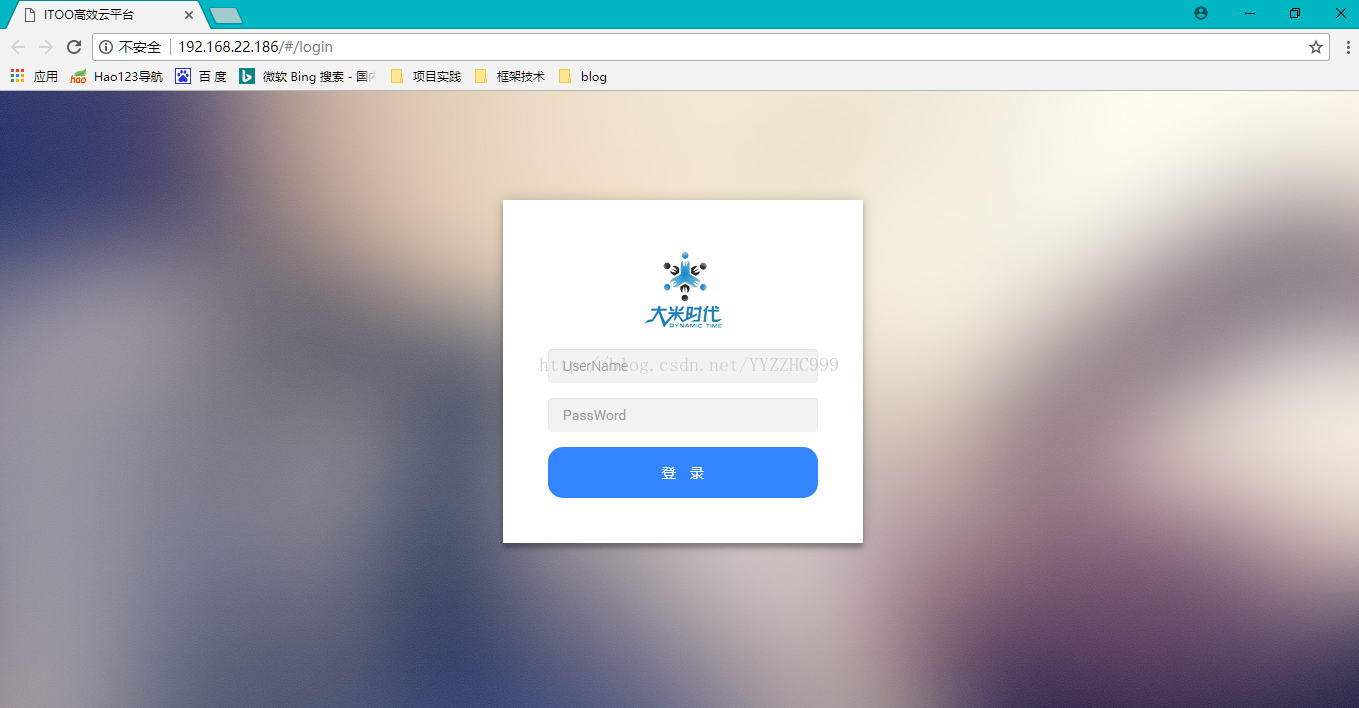Click the blue 登录 button
This screenshot has width=1359, height=708.
683,472
